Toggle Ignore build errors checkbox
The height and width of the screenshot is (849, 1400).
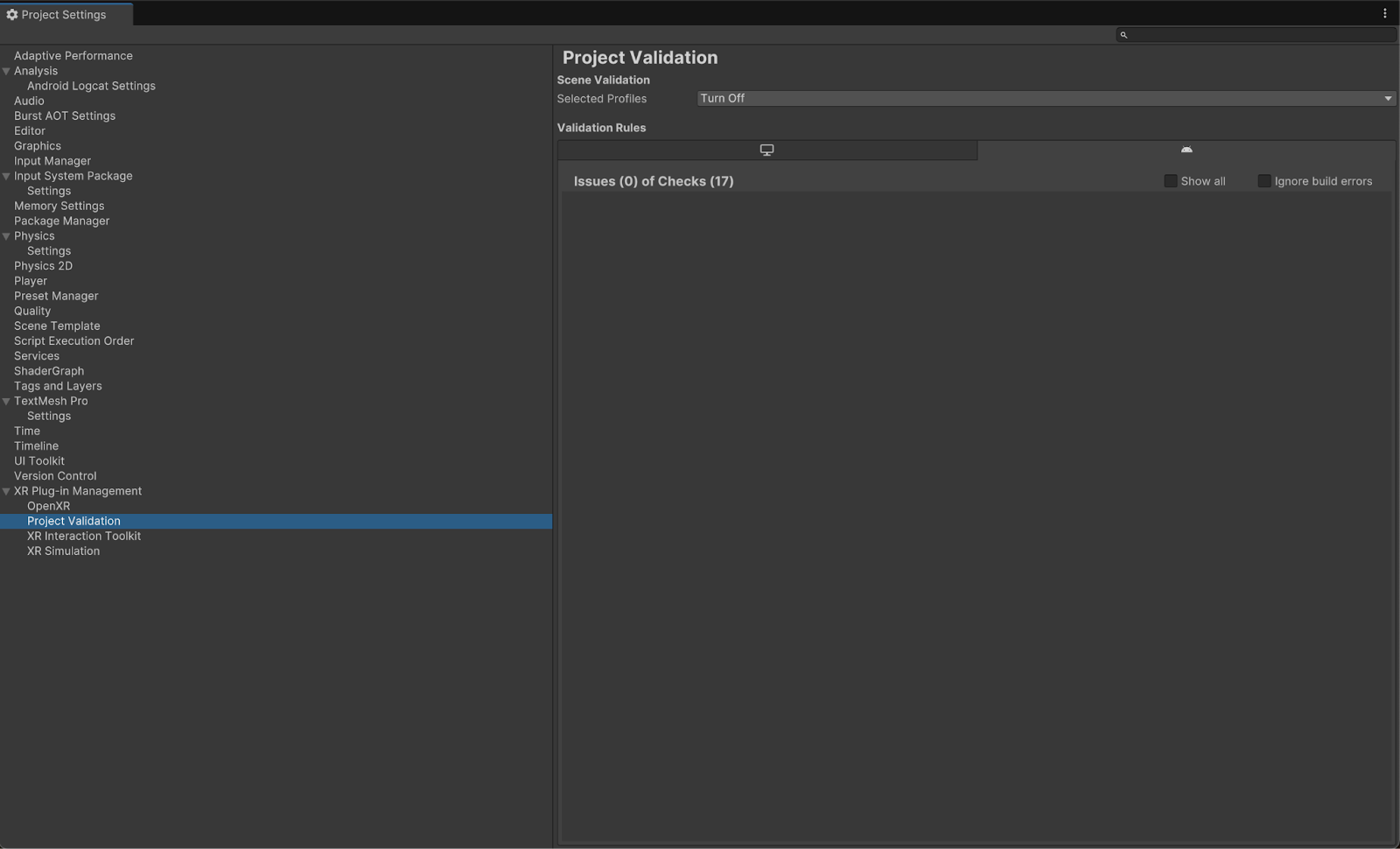1263,181
